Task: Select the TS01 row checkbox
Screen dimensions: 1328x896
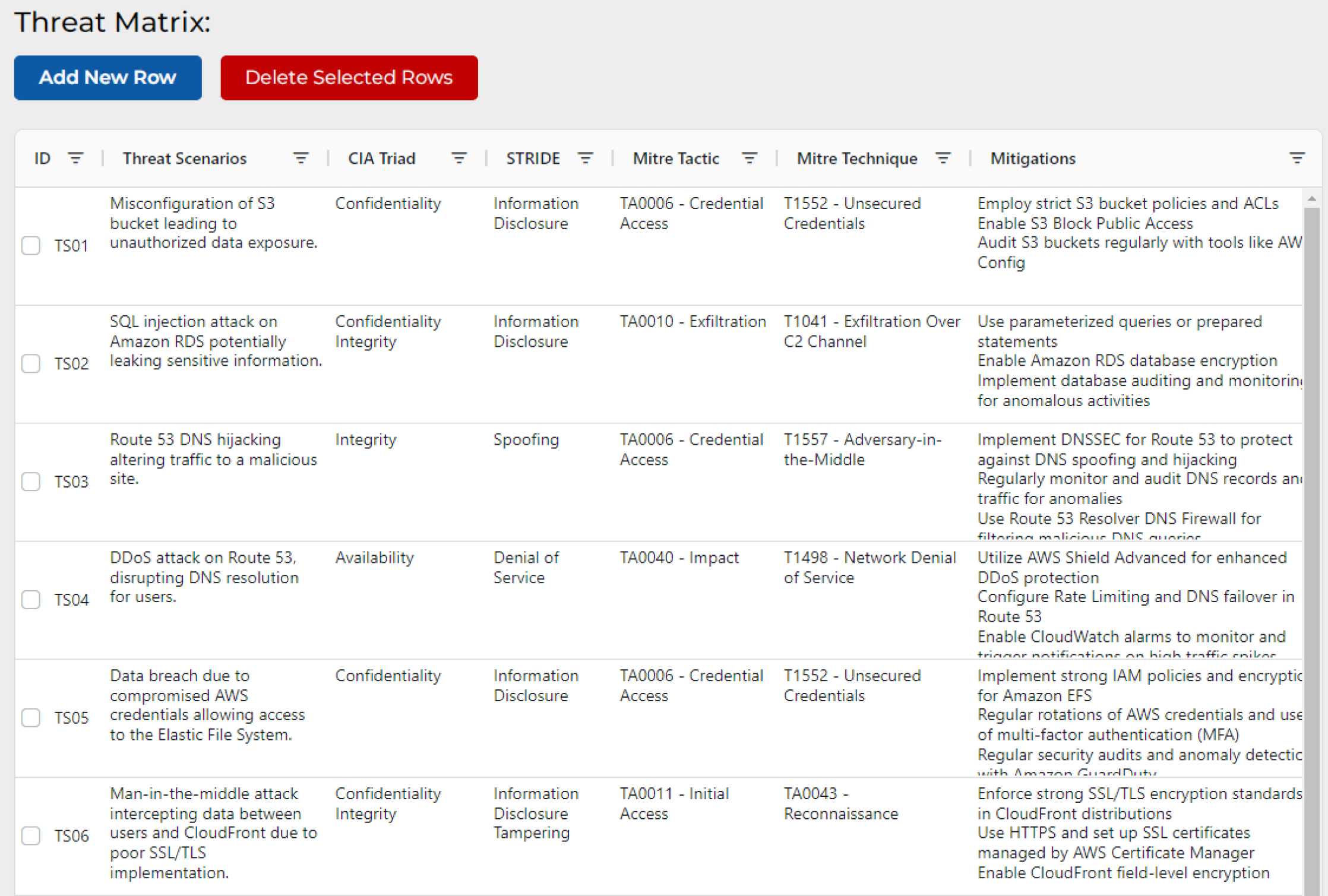Action: click(31, 245)
